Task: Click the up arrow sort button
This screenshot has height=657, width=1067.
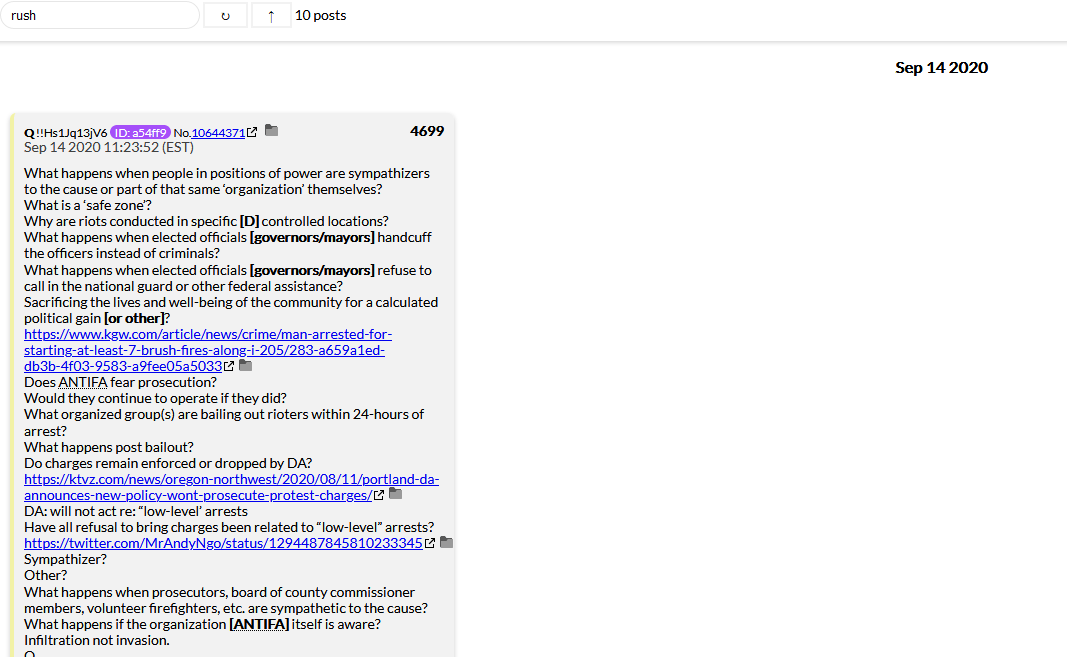Action: (271, 15)
